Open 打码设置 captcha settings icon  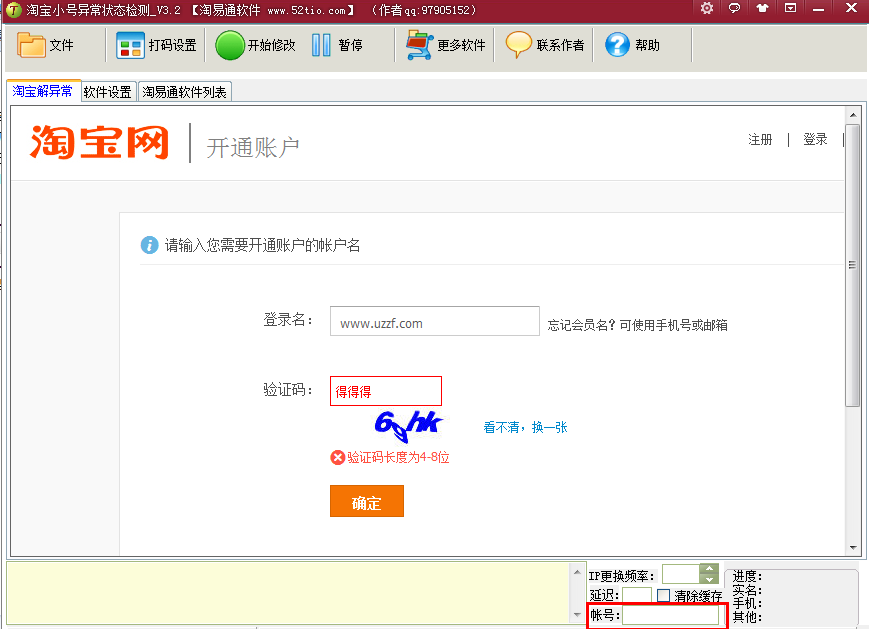130,45
